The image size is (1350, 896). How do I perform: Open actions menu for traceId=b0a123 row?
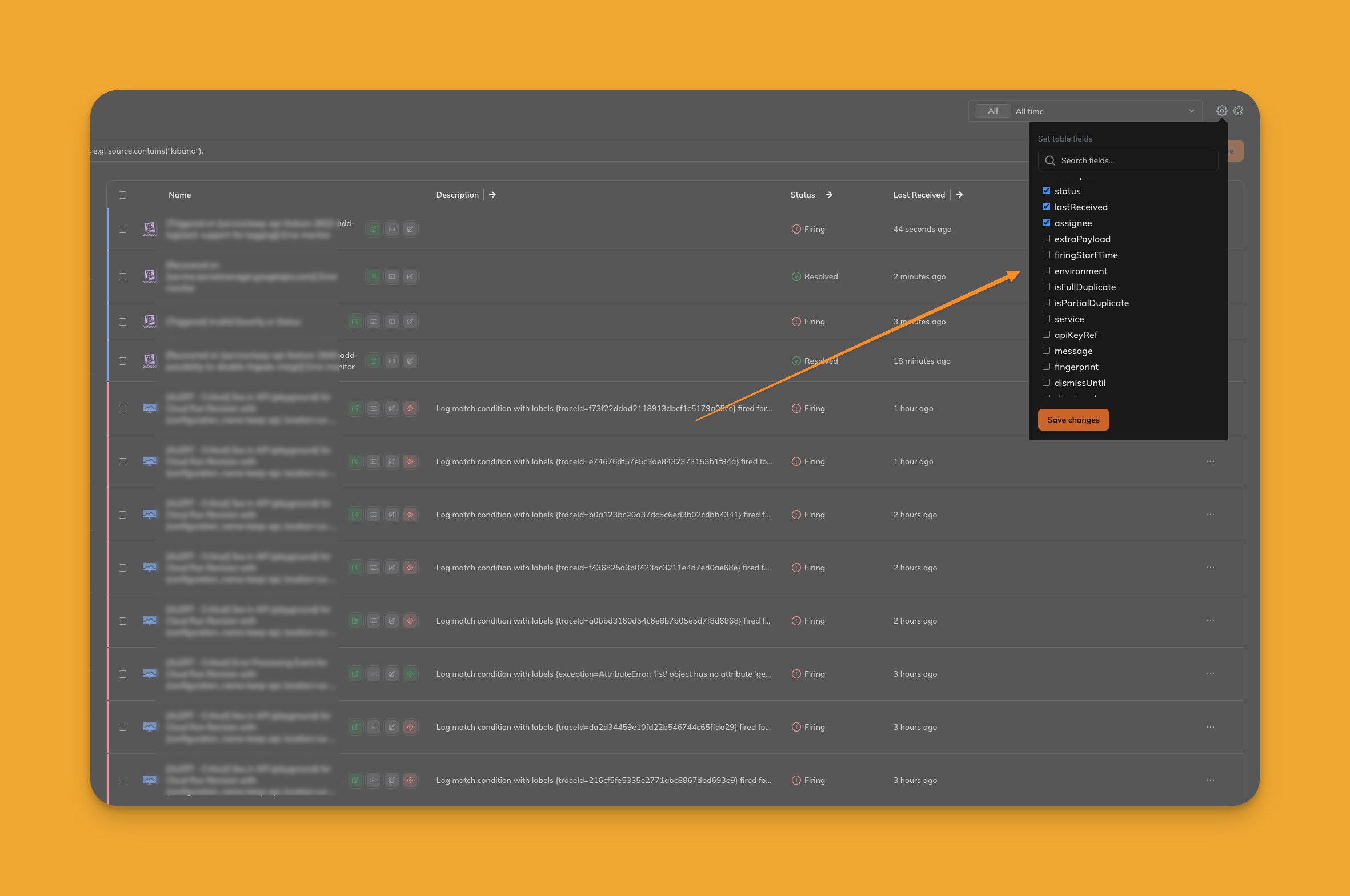(1211, 515)
